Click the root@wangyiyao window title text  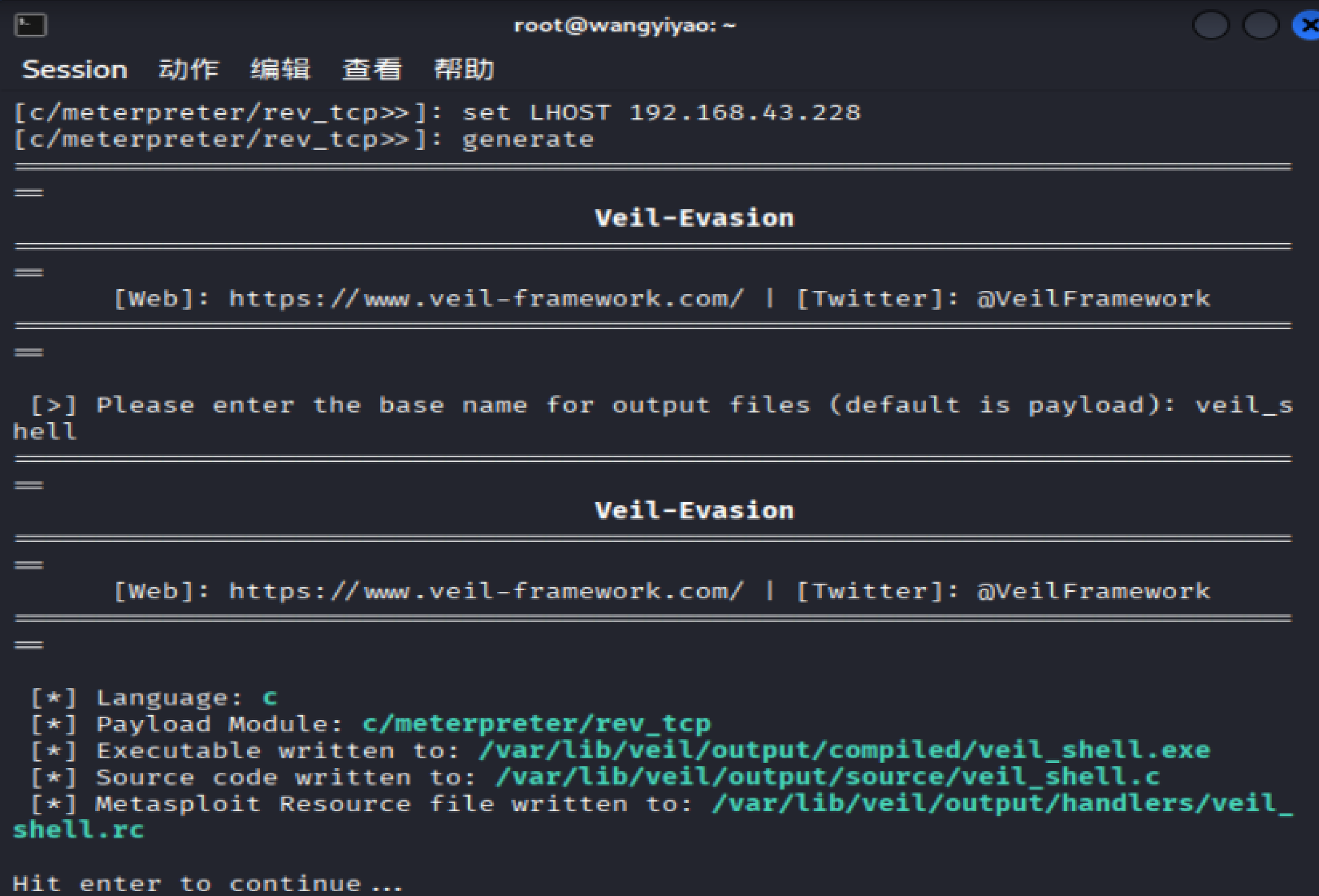tap(625, 26)
